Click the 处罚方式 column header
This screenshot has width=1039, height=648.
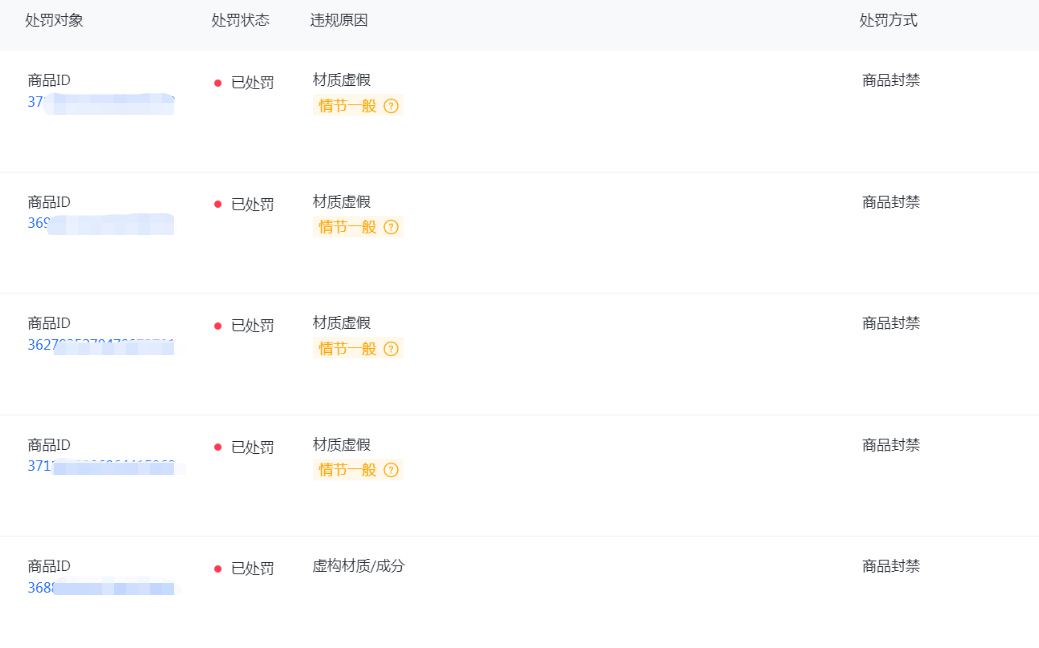coord(888,20)
